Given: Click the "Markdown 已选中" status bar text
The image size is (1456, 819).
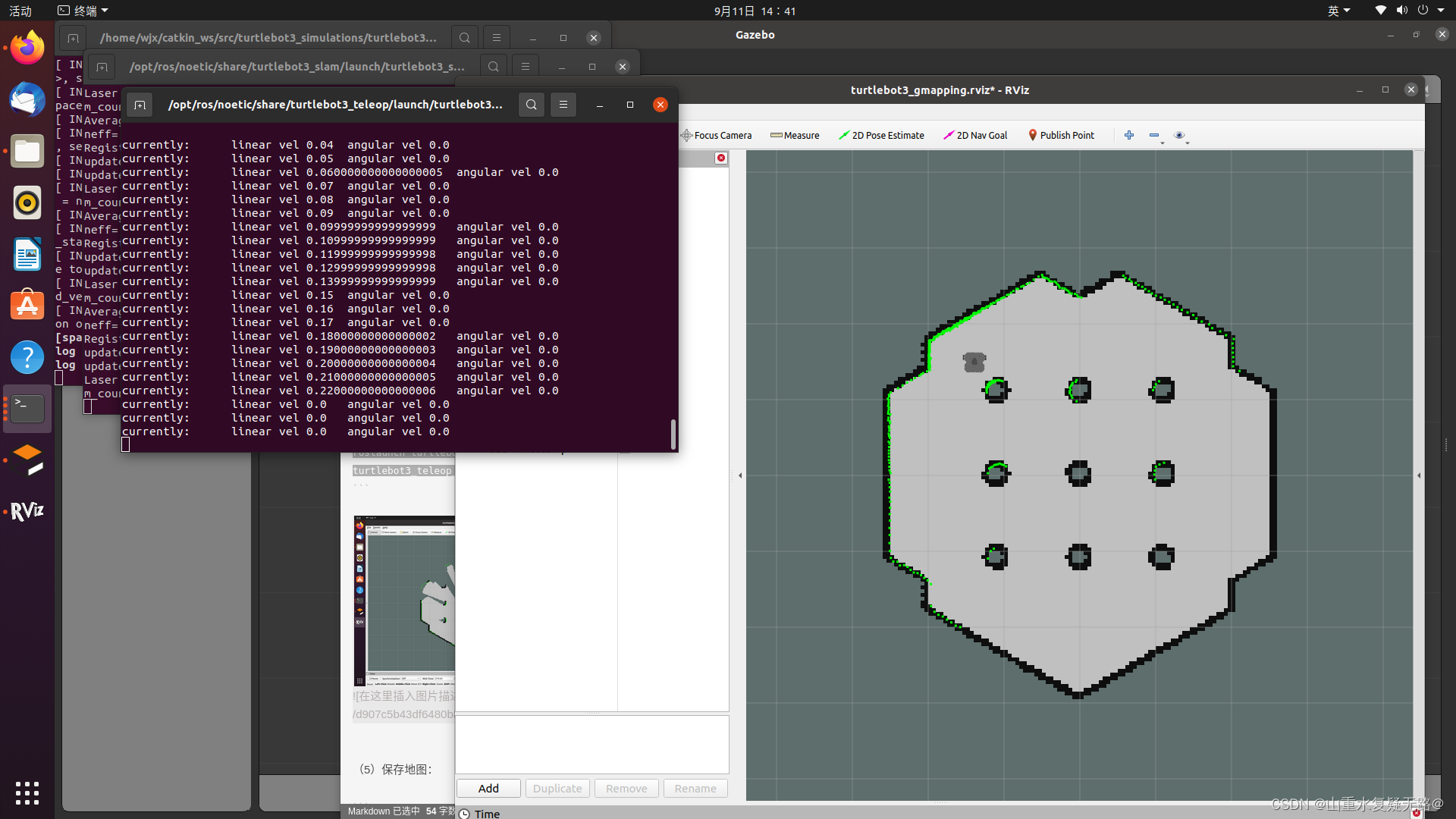Looking at the screenshot, I should click(383, 811).
